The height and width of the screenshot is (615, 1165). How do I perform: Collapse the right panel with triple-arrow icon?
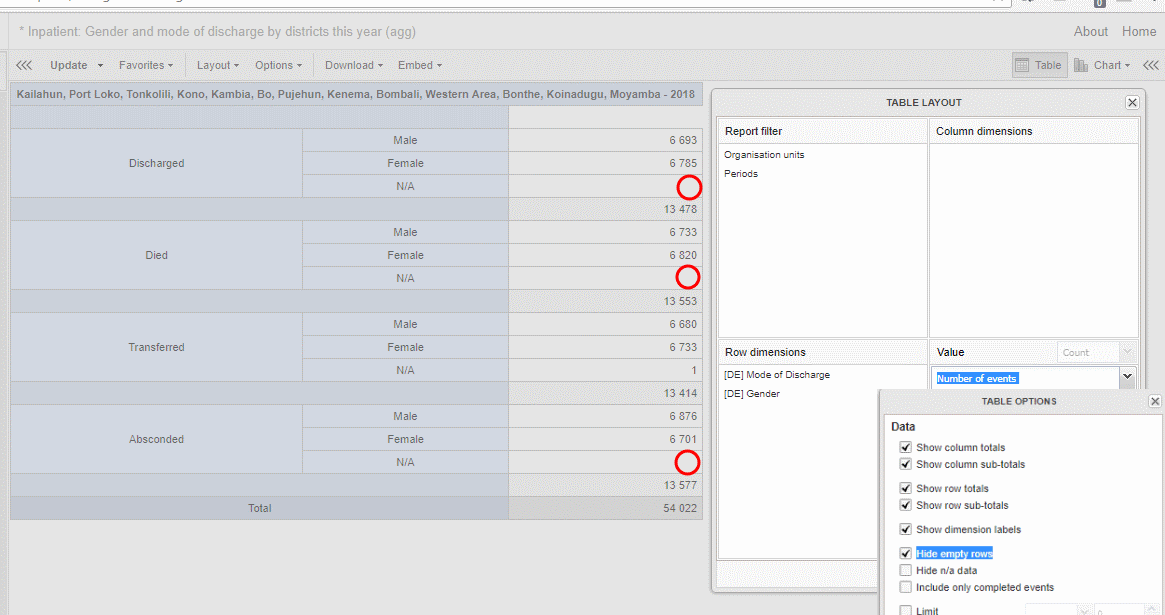click(x=1151, y=65)
